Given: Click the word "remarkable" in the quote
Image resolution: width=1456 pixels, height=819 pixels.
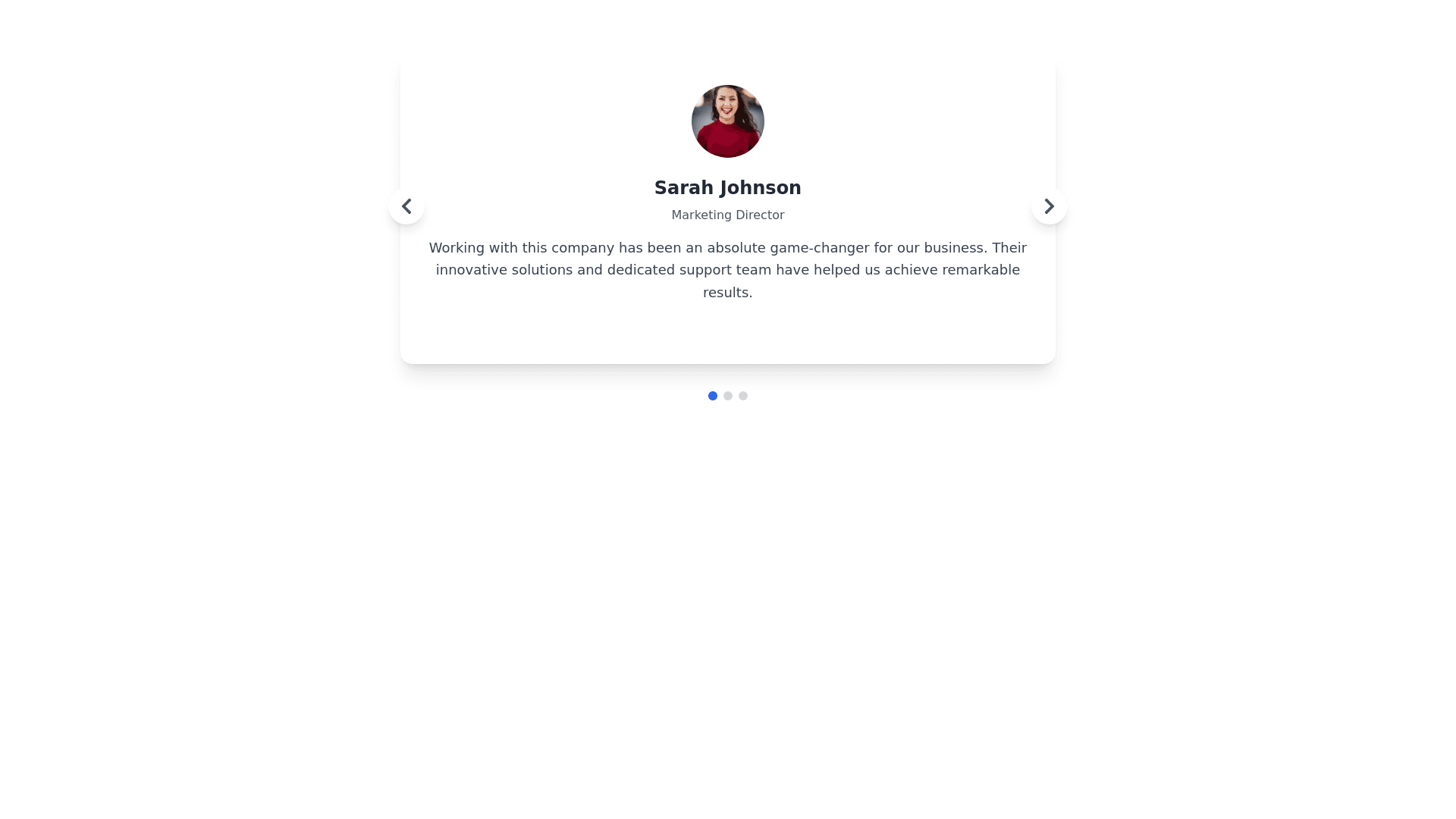Looking at the screenshot, I should [x=981, y=270].
